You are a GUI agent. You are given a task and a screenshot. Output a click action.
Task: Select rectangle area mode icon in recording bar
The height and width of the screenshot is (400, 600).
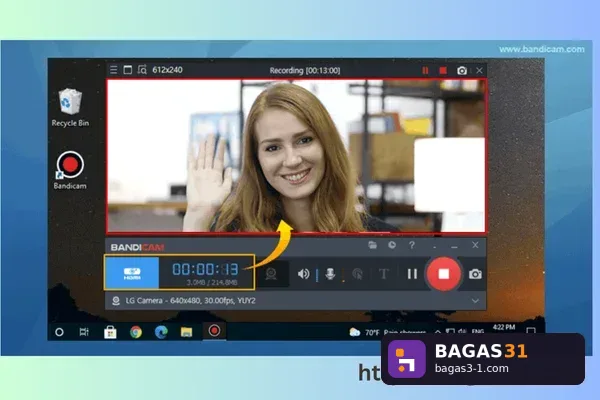[x=127, y=70]
